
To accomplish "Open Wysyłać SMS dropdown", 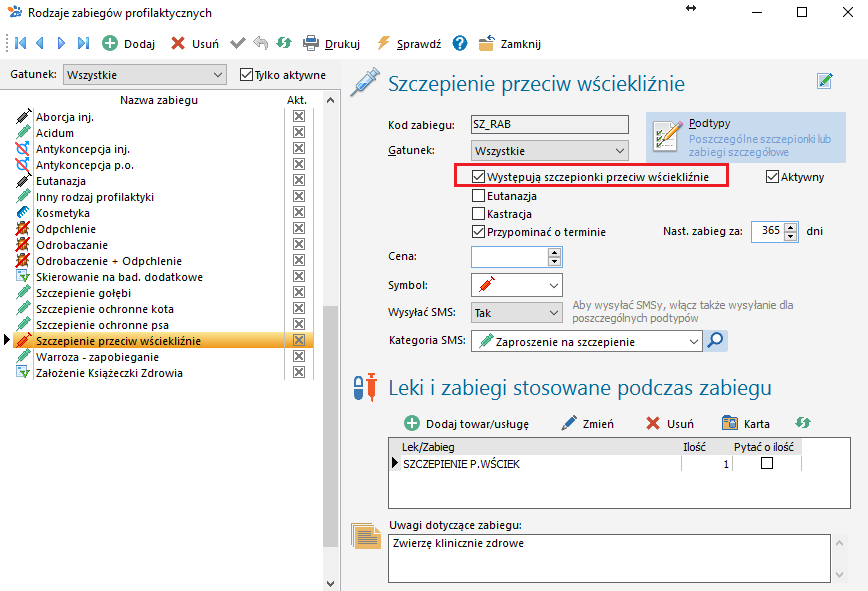I will (517, 313).
